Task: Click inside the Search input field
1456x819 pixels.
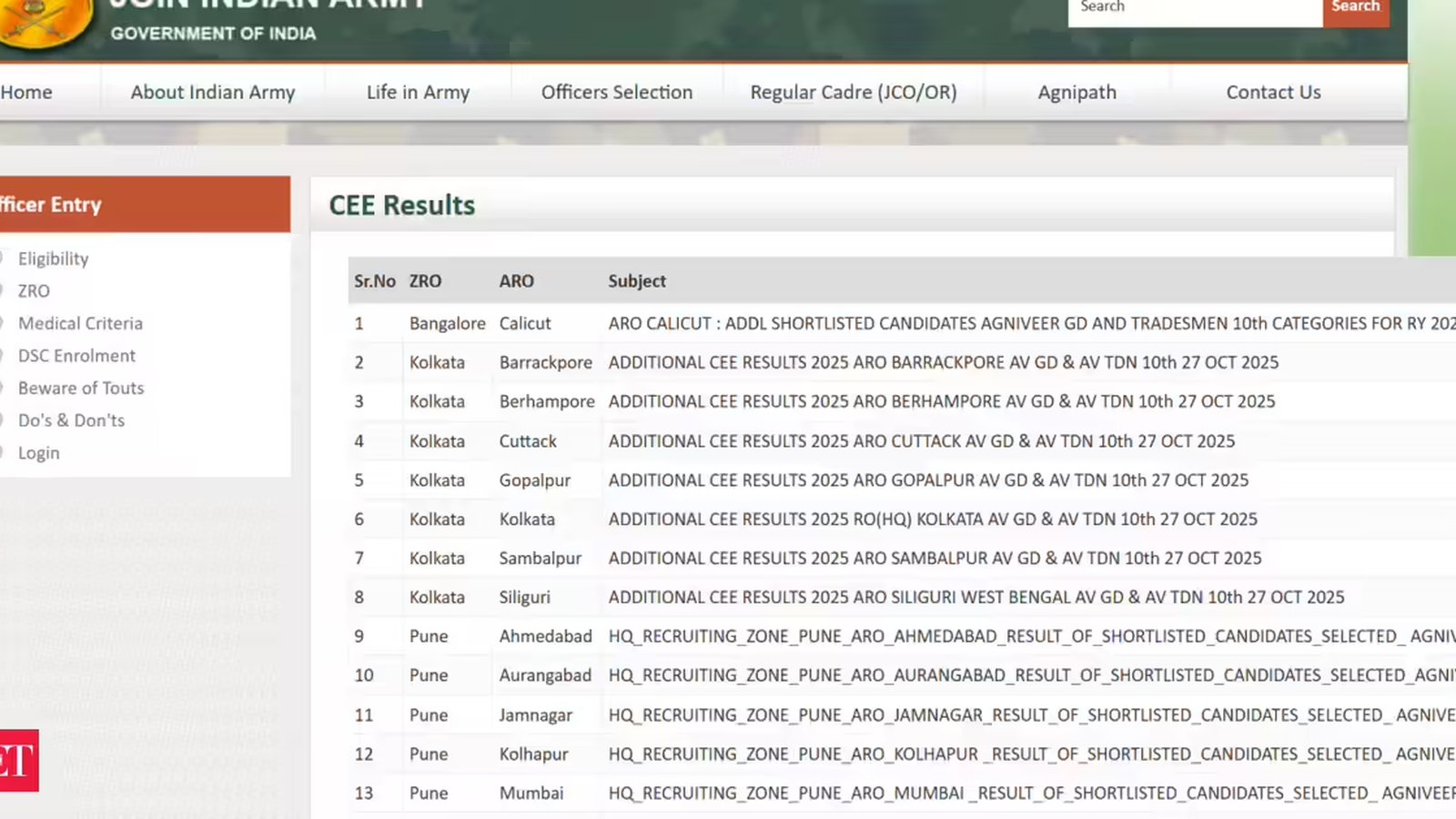Action: (1195, 9)
